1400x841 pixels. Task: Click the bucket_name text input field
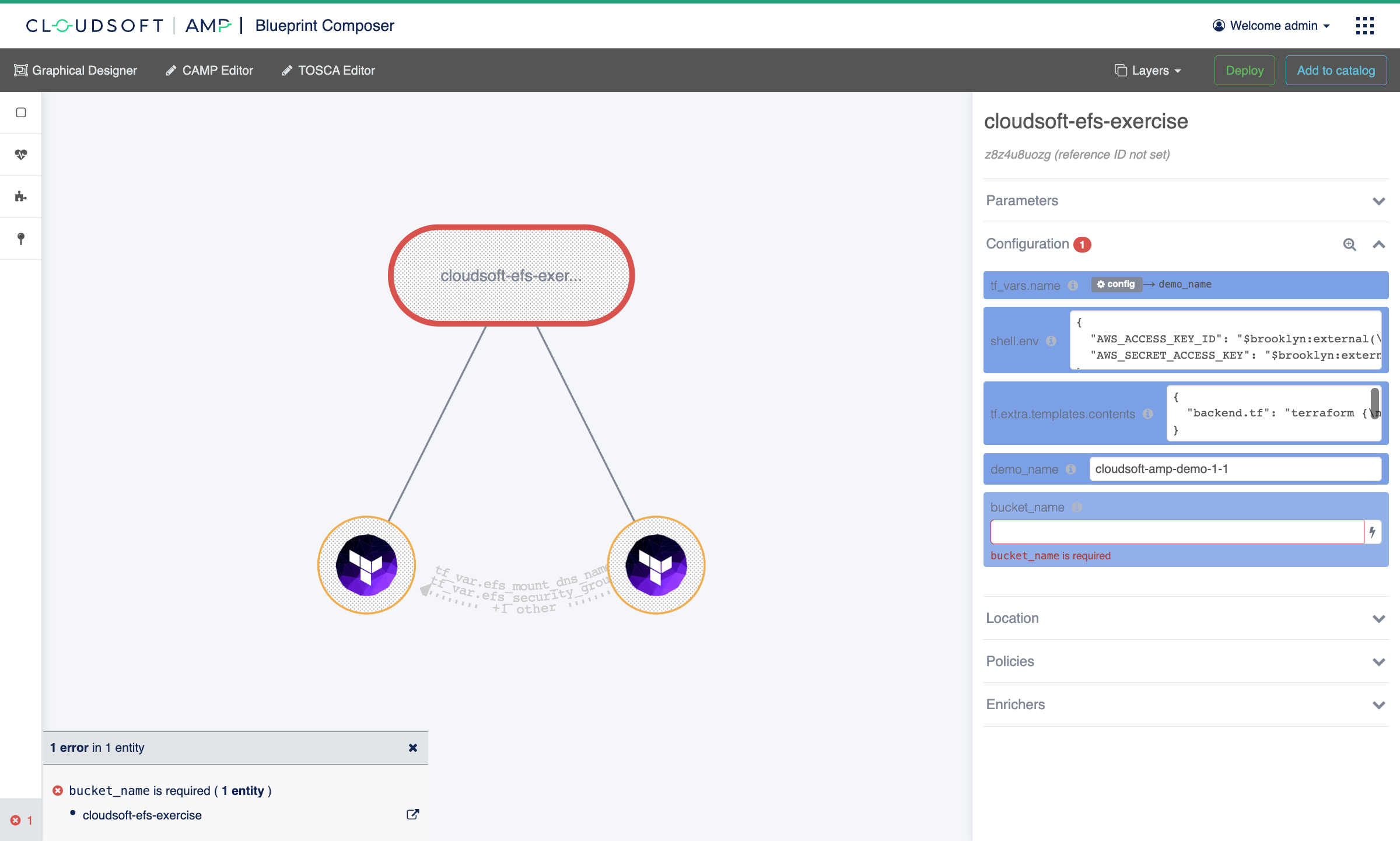1177,532
